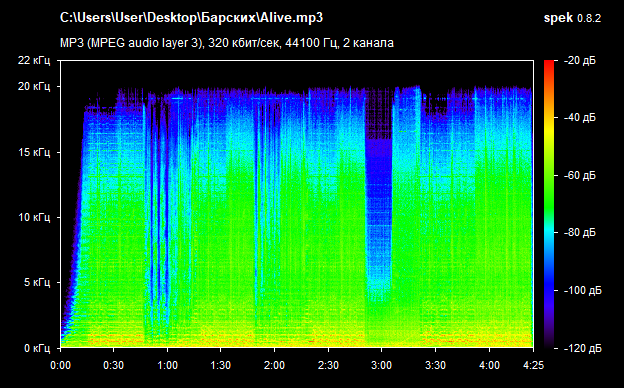The image size is (624, 388).
Task: Click the 2:30 time axis label
Action: pos(328,365)
